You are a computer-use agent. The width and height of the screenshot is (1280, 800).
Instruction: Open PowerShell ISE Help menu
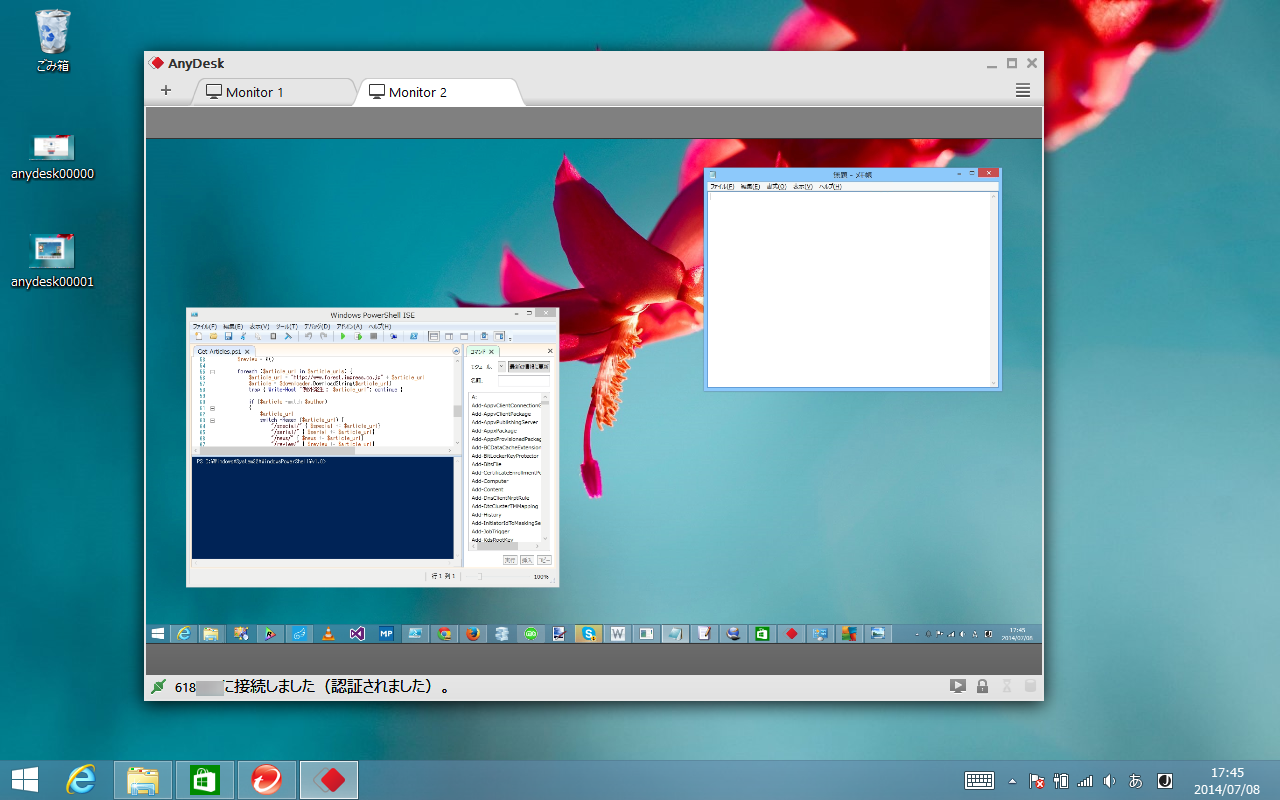click(x=379, y=326)
